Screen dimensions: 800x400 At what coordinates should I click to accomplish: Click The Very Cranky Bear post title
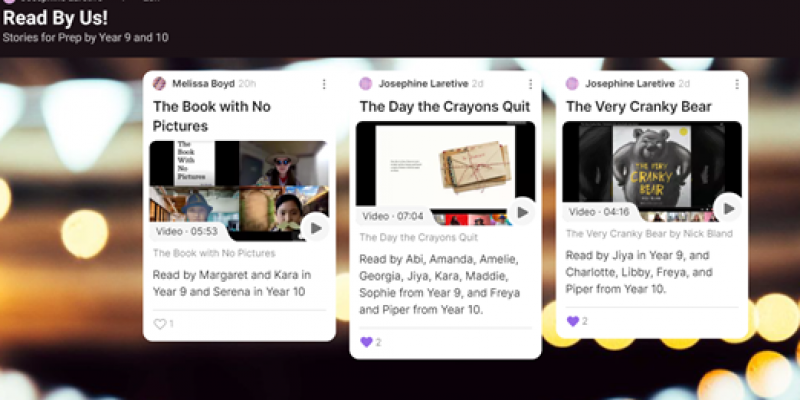click(x=639, y=107)
